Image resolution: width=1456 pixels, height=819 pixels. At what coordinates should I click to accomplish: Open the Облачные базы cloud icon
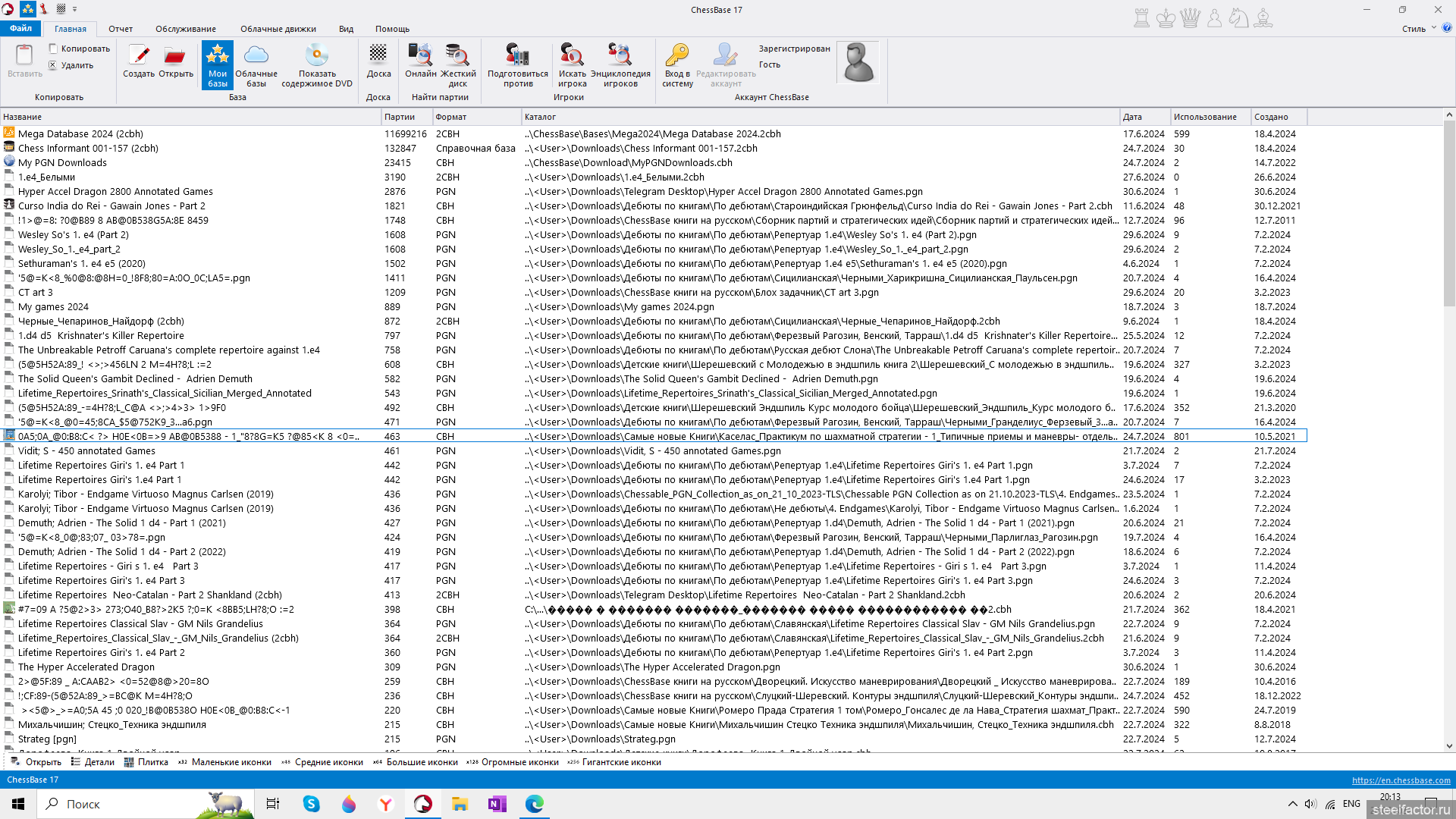click(256, 64)
